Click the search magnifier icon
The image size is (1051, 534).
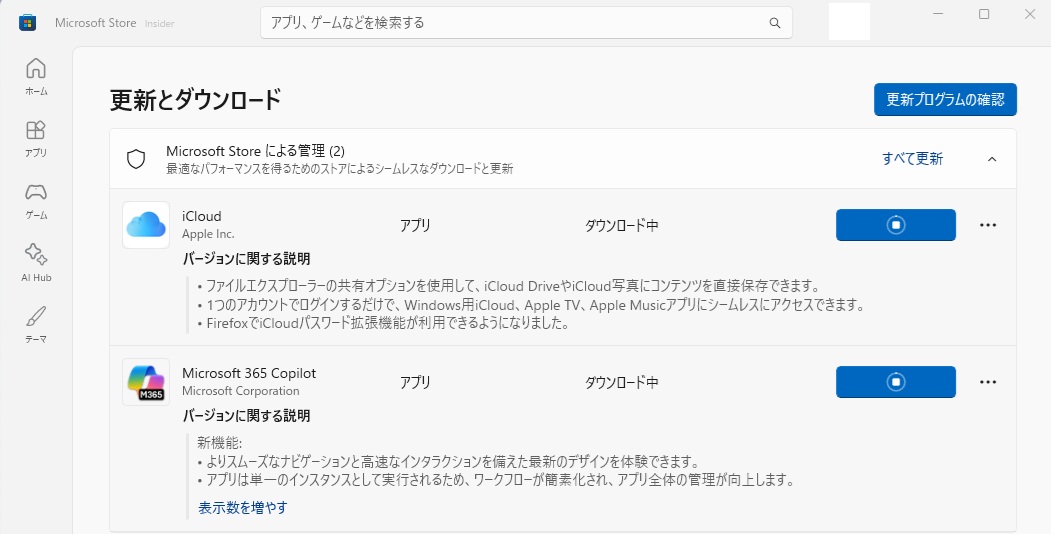[775, 23]
